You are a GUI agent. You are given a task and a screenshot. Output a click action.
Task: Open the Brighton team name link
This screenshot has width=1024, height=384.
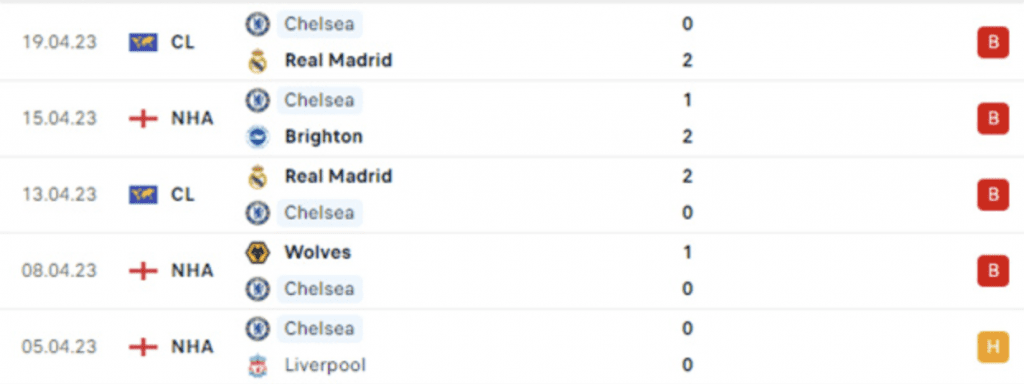tap(323, 136)
